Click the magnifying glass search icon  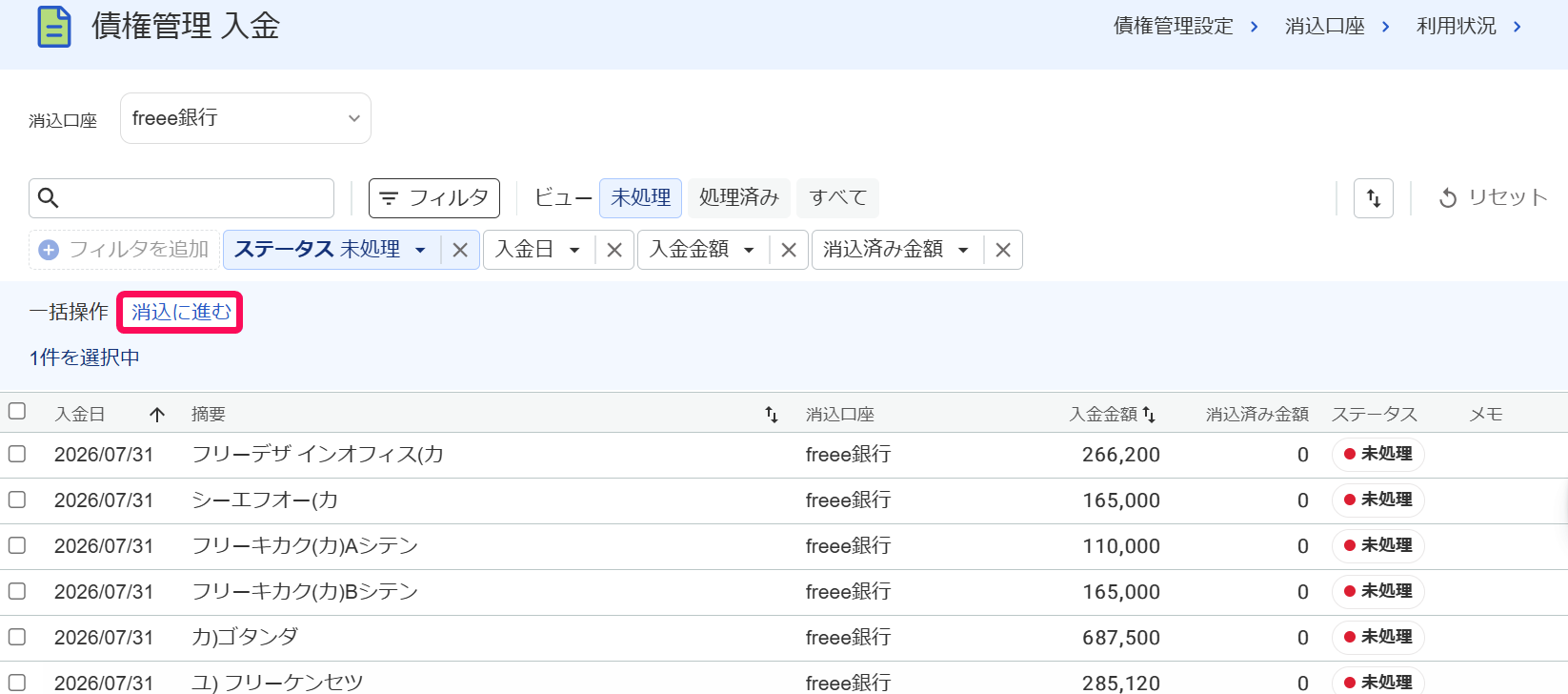click(49, 198)
